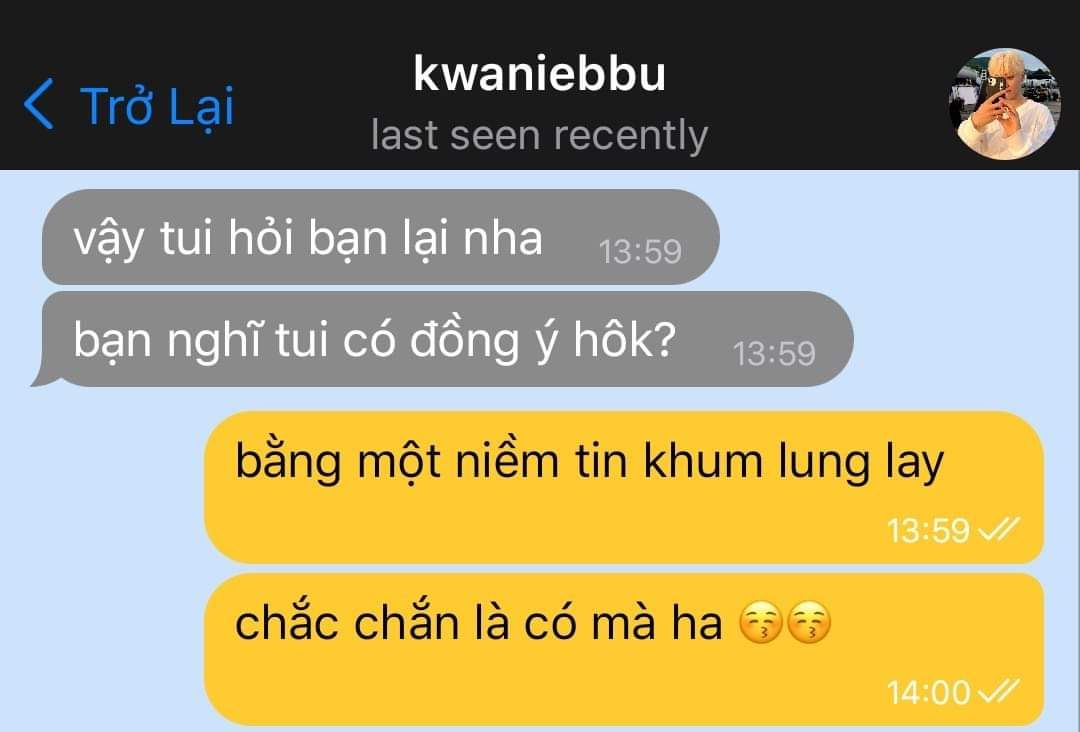Tap the "last seen recently" status text
The height and width of the screenshot is (732, 1080).
point(539,134)
